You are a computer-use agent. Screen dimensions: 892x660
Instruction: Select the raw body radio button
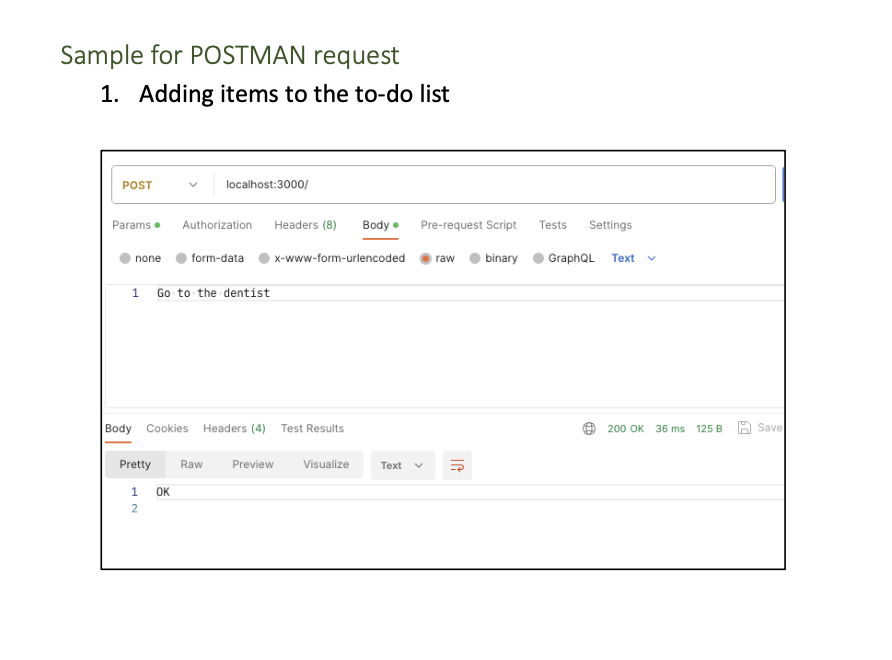click(x=426, y=258)
